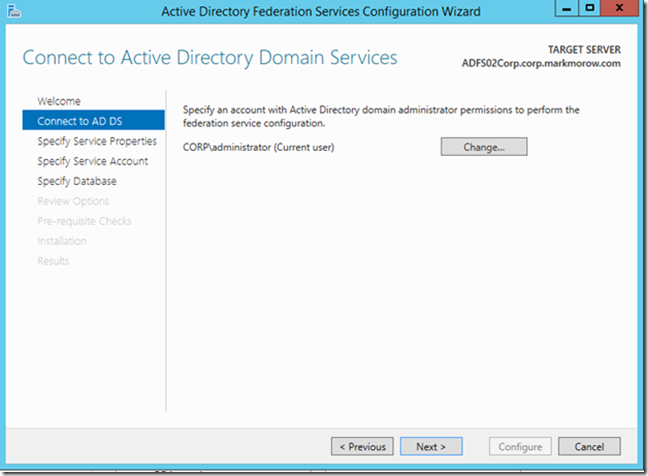
Task: Close the AD FS Configuration Wizard
Action: (619, 8)
